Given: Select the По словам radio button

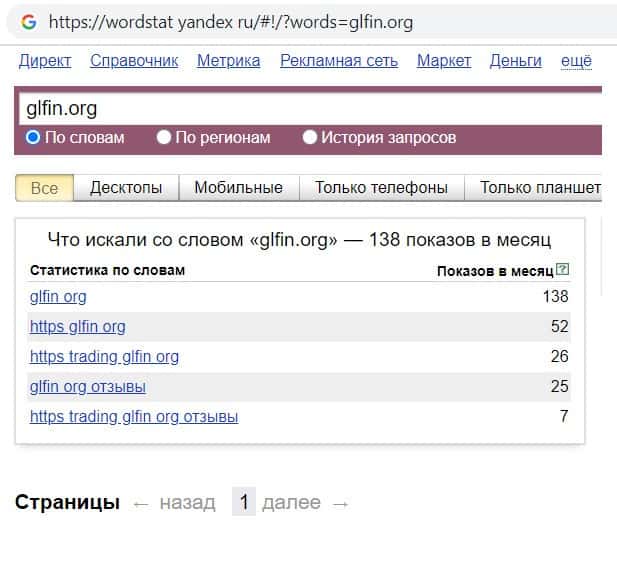Looking at the screenshot, I should tap(33, 137).
